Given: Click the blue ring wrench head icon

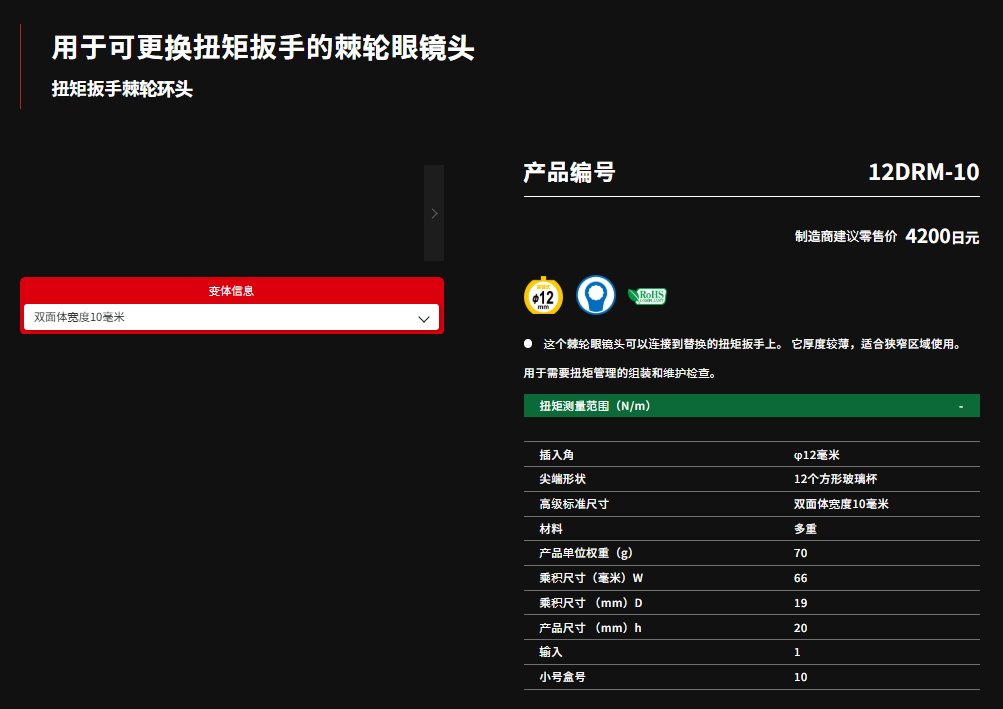Looking at the screenshot, I should pyautogui.click(x=596, y=295).
